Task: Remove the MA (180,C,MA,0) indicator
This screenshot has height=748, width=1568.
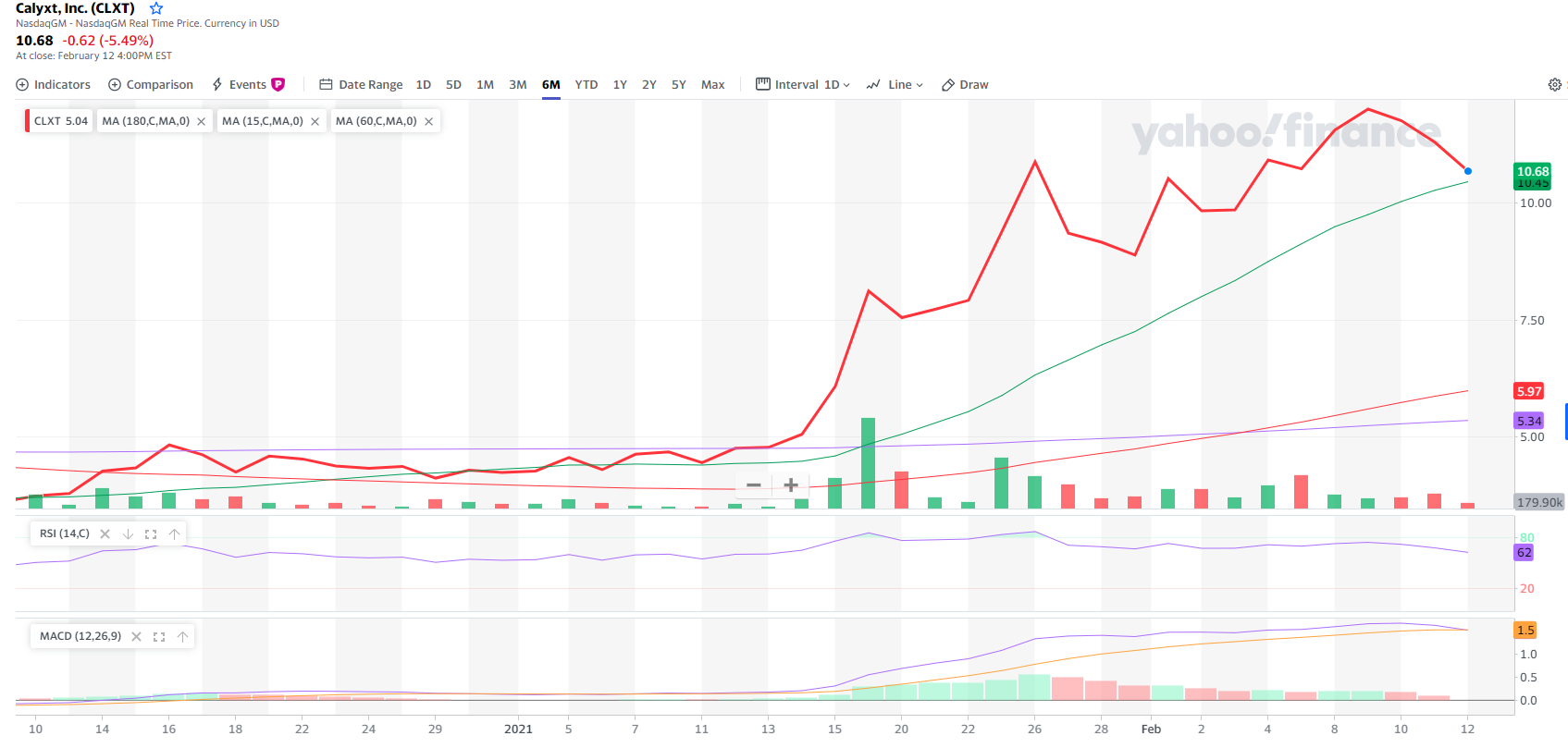Action: point(201,121)
